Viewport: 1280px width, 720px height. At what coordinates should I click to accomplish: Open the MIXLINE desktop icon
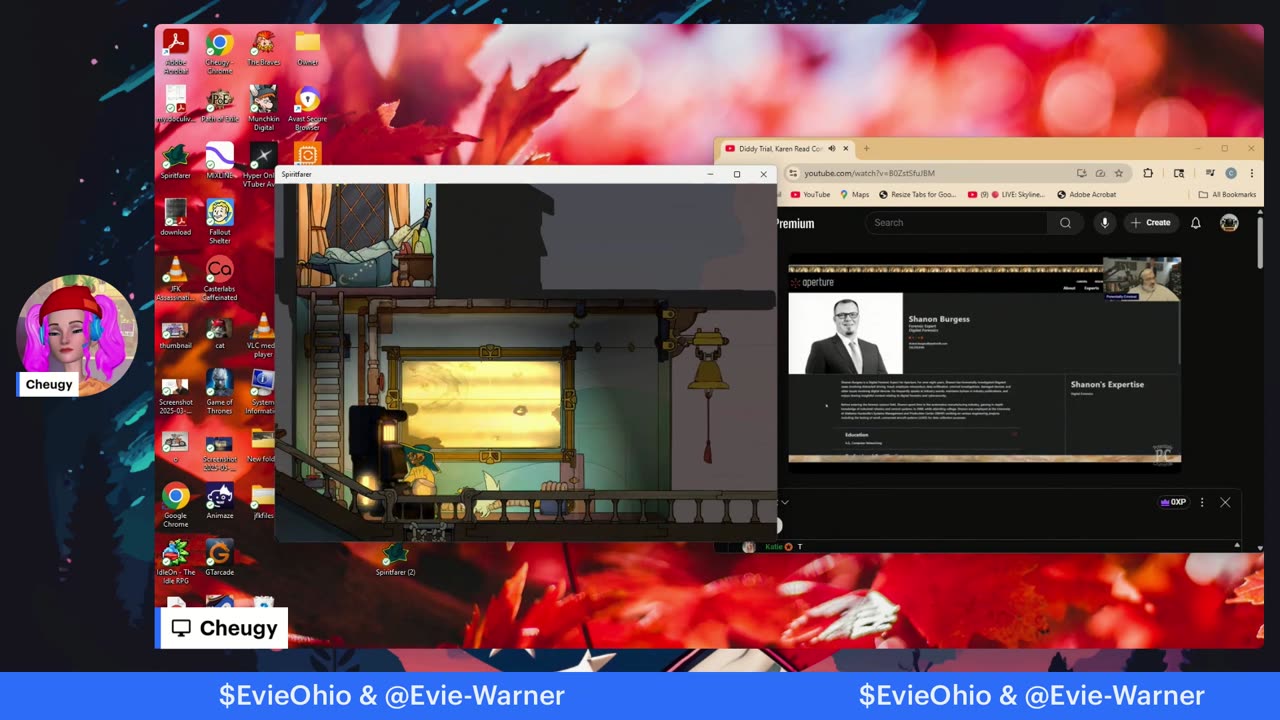[x=220, y=161]
